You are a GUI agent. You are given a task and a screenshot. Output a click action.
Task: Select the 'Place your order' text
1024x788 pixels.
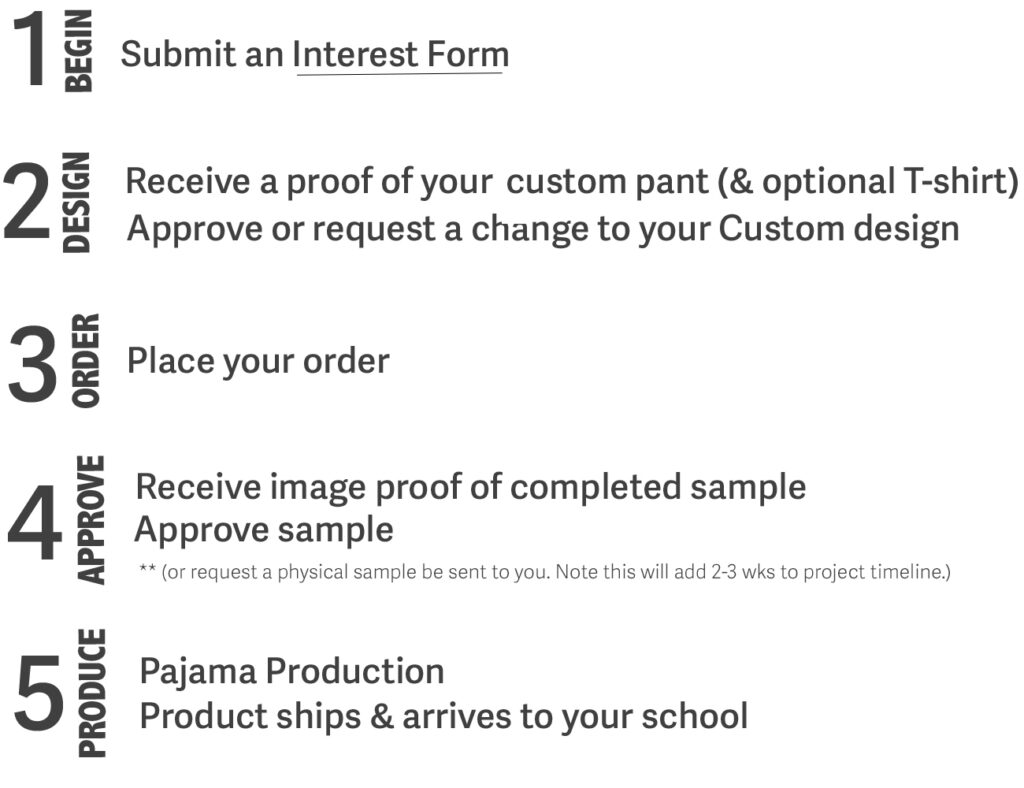[x=258, y=361]
